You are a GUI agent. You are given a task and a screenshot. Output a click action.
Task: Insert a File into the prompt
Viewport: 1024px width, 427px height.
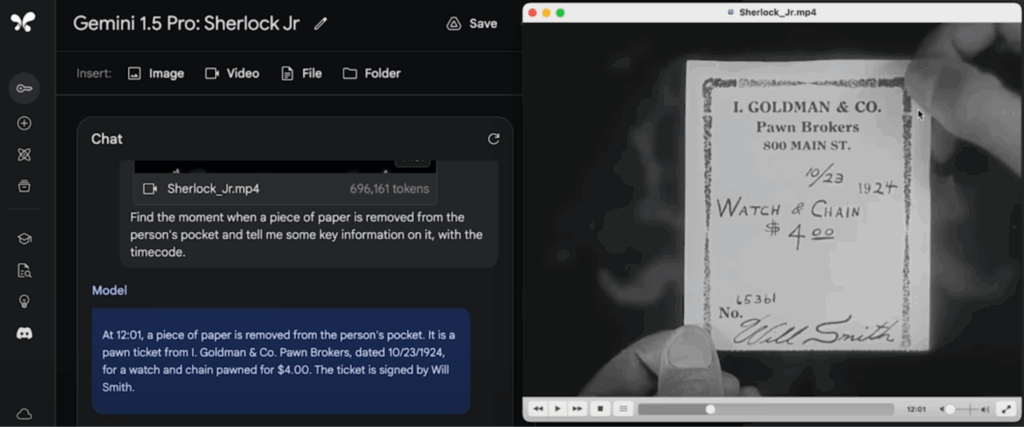coord(301,73)
